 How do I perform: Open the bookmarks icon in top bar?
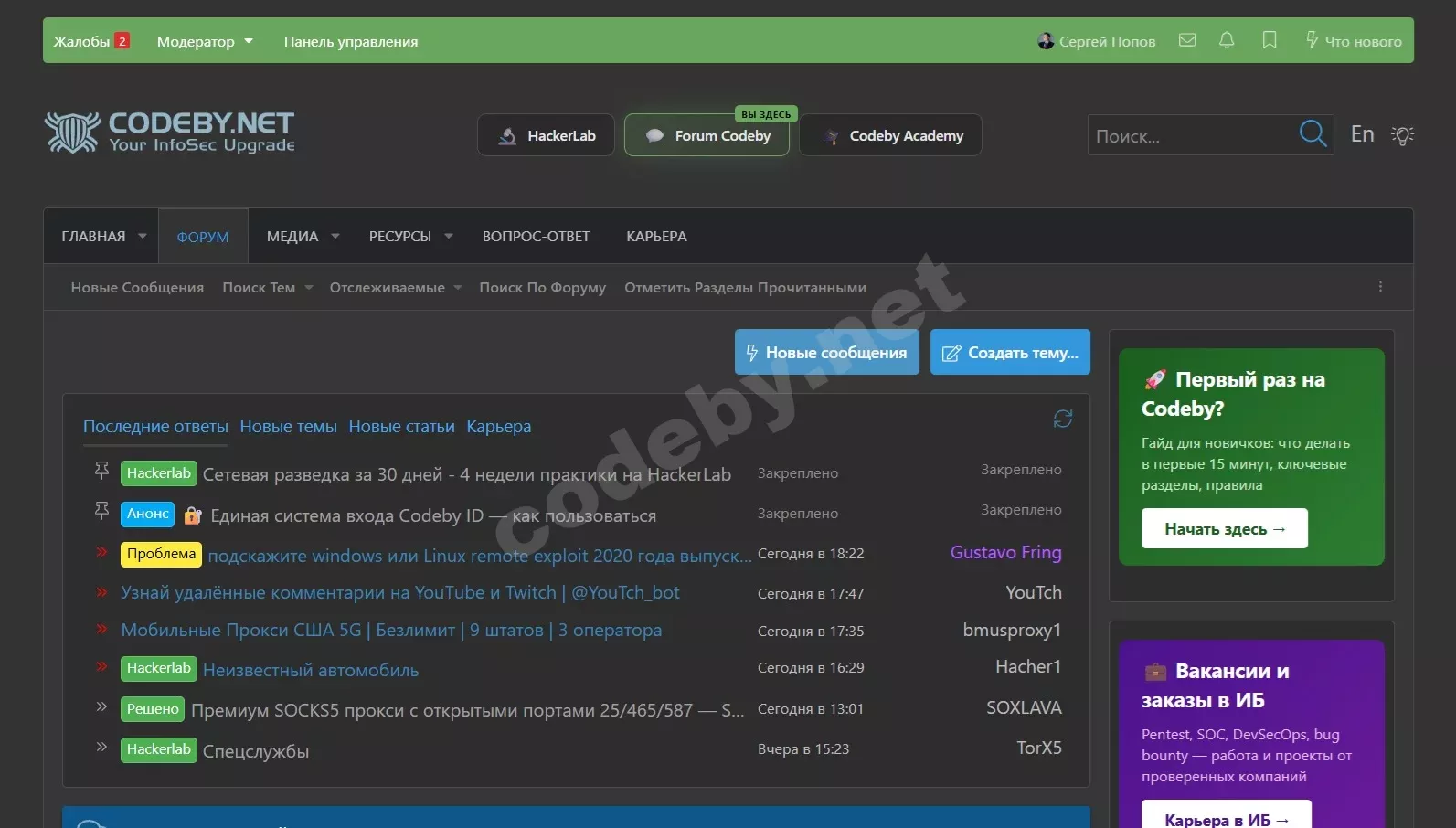[1270, 40]
